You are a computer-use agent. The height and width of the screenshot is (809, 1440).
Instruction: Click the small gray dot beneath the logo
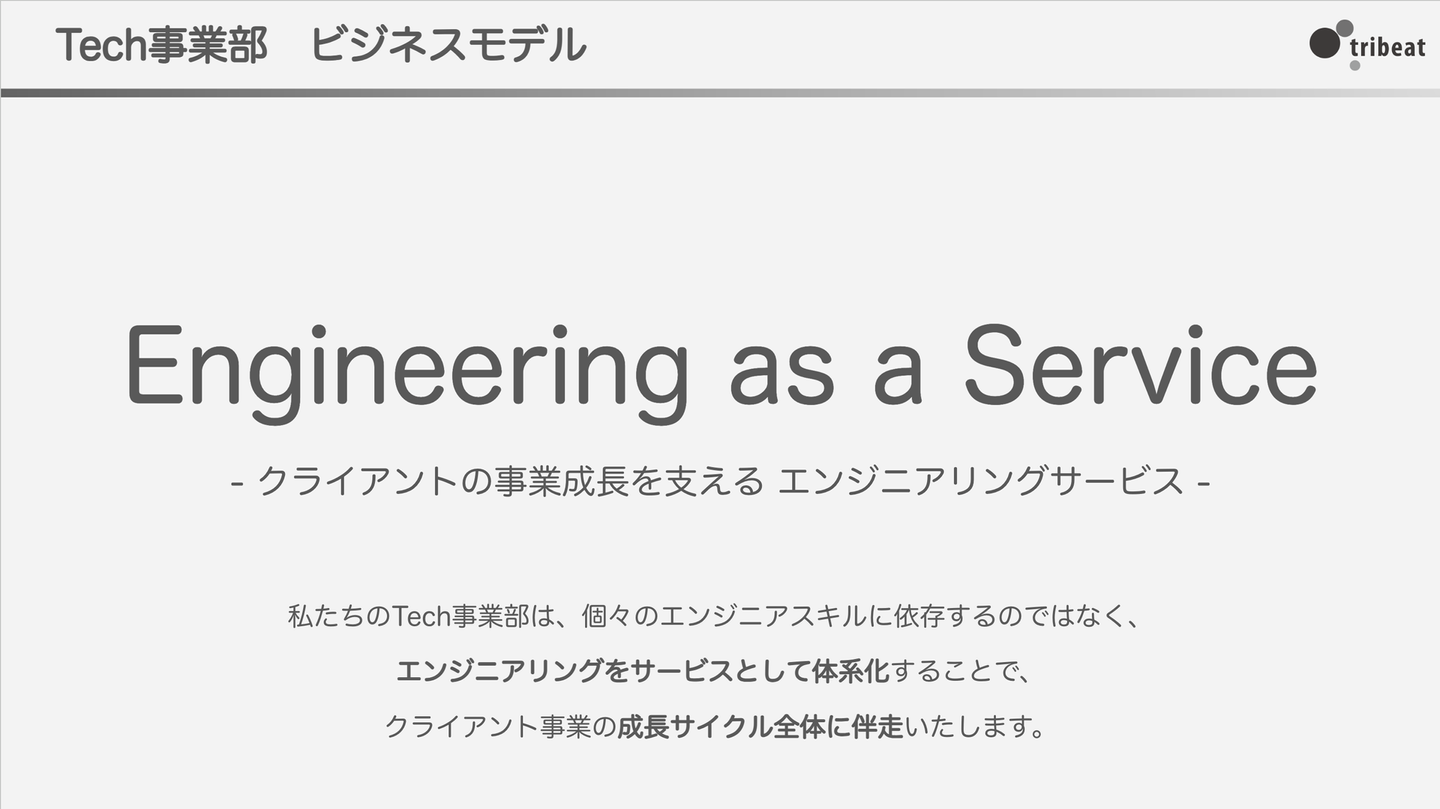[1355, 65]
